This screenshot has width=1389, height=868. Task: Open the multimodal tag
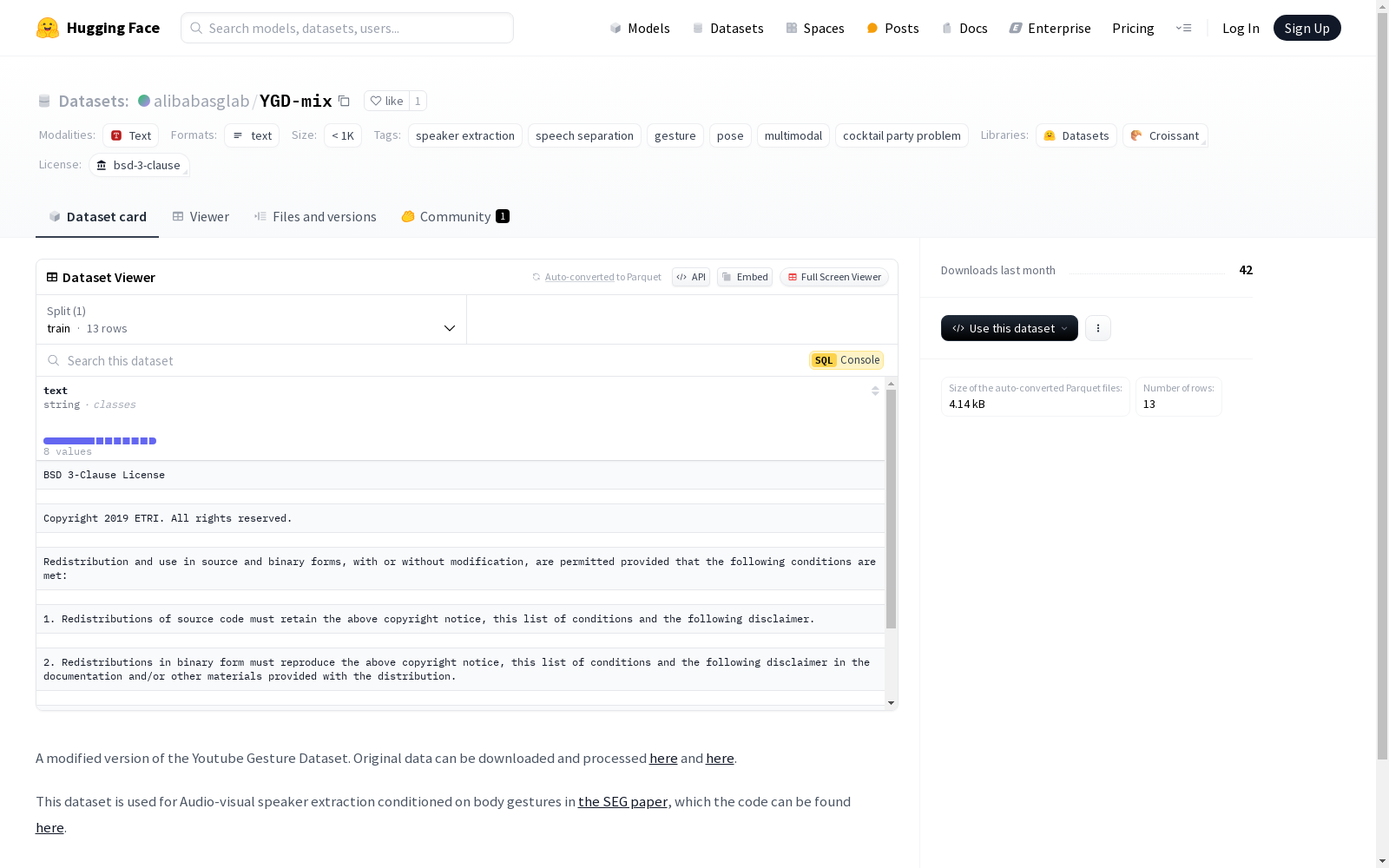[x=793, y=135]
